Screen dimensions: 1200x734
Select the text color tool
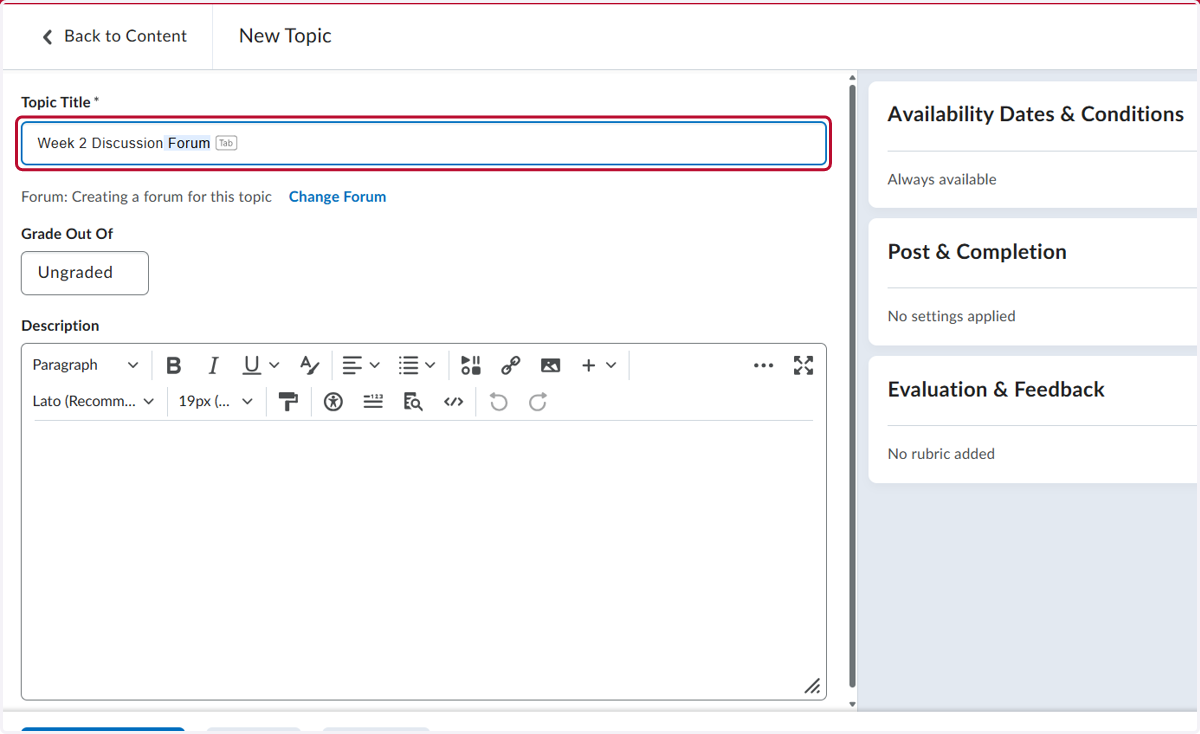pyautogui.click(x=309, y=365)
